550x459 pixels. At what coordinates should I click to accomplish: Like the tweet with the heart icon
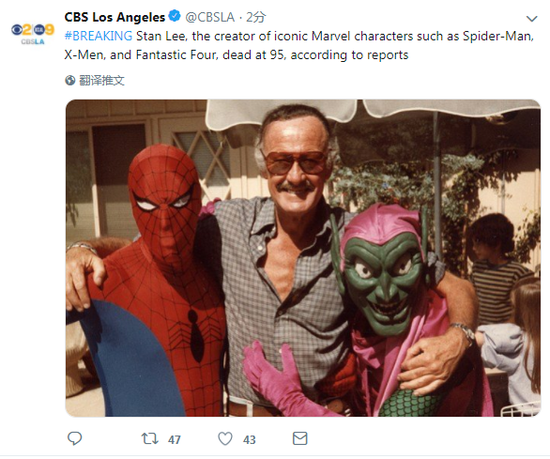[x=225, y=439]
